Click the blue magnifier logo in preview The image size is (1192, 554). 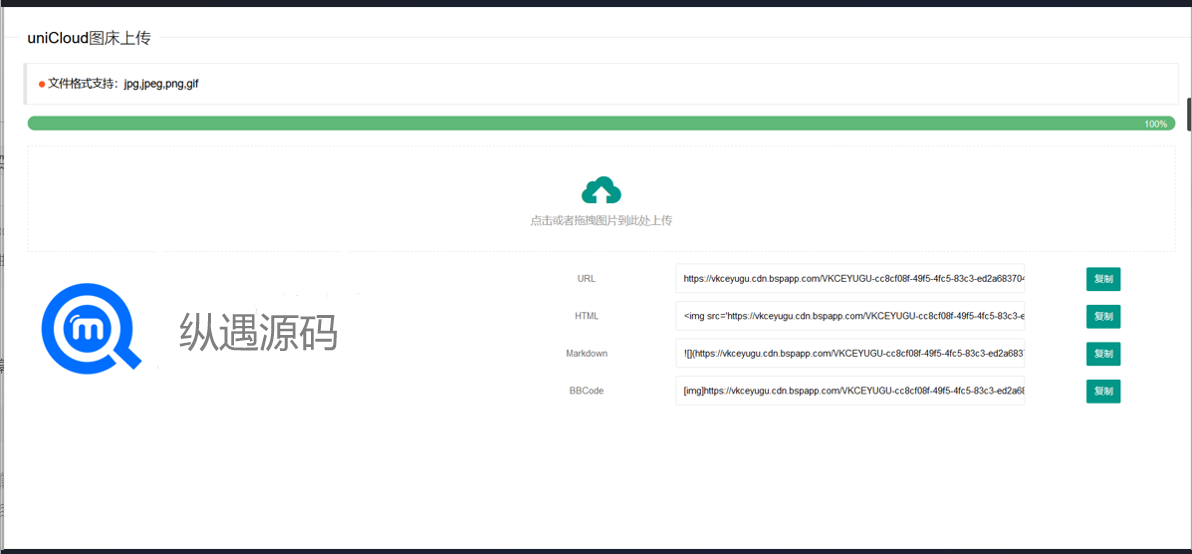(x=90, y=328)
